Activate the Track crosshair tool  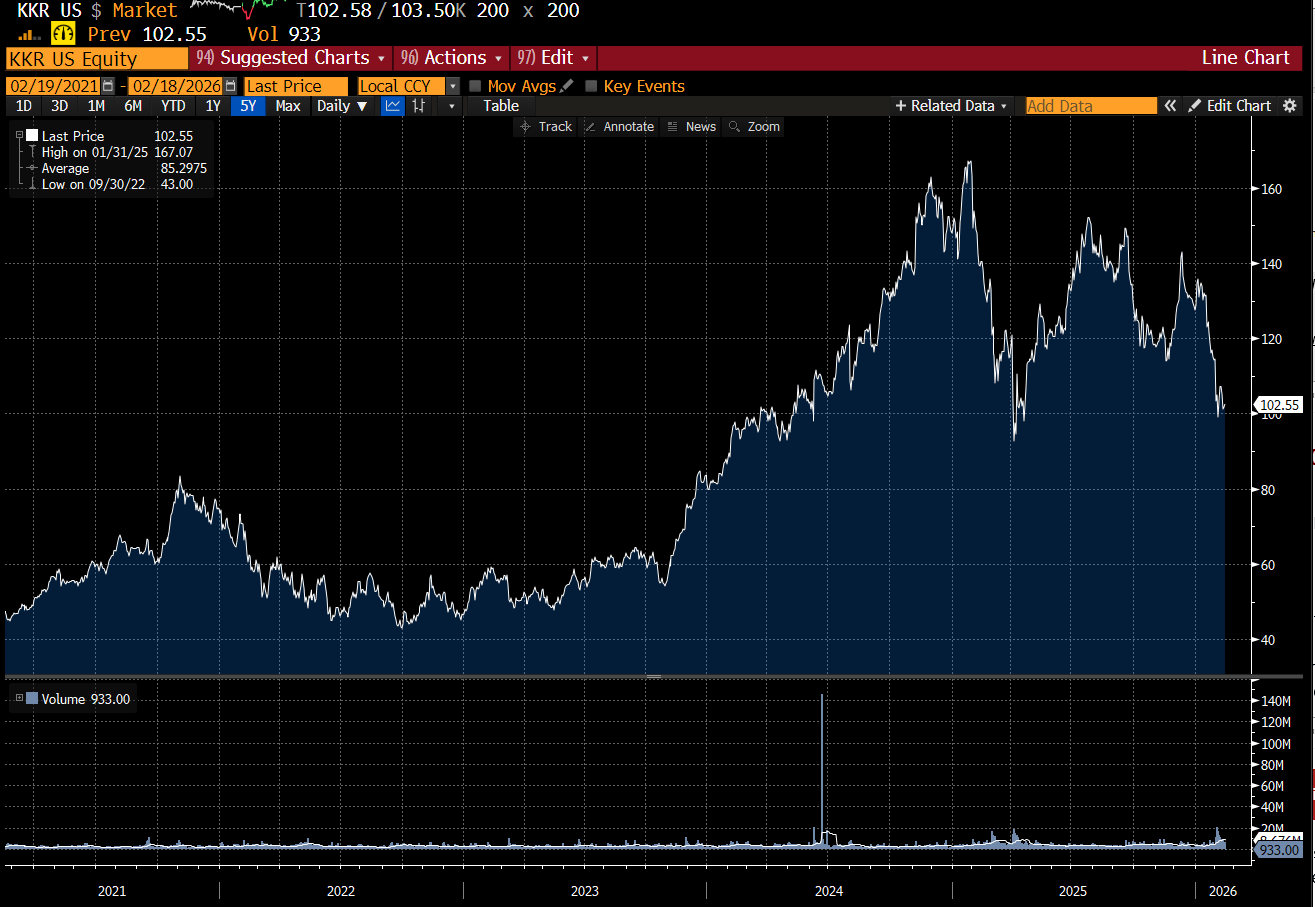(545, 127)
